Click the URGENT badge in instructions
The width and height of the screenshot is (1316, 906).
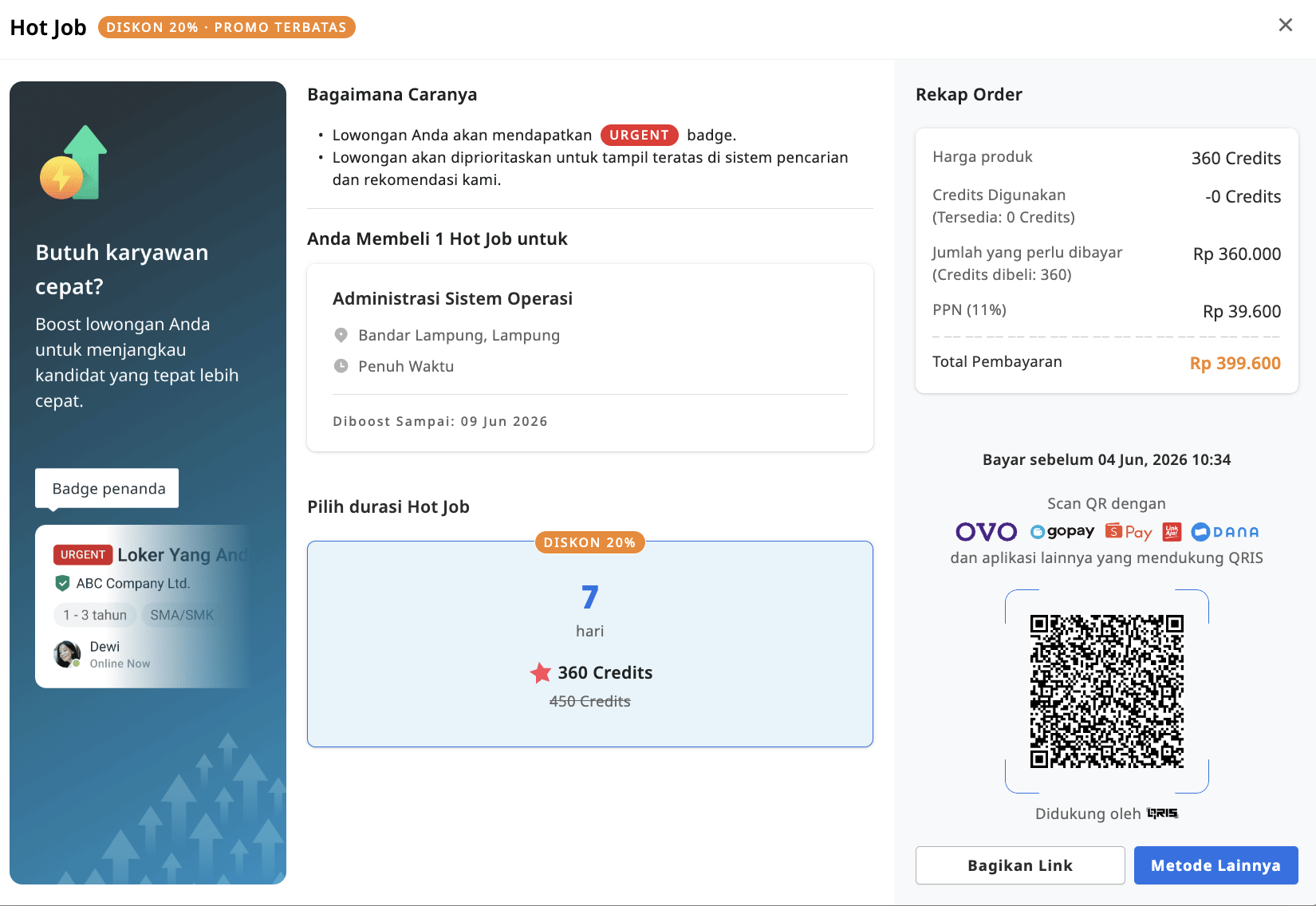[640, 135]
